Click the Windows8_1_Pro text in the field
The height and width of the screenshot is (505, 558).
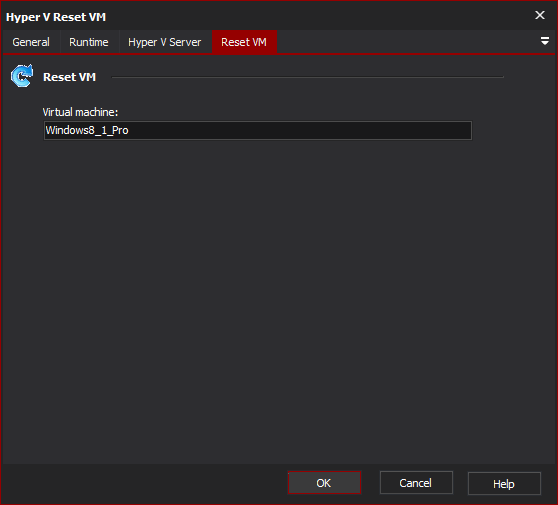point(87,130)
